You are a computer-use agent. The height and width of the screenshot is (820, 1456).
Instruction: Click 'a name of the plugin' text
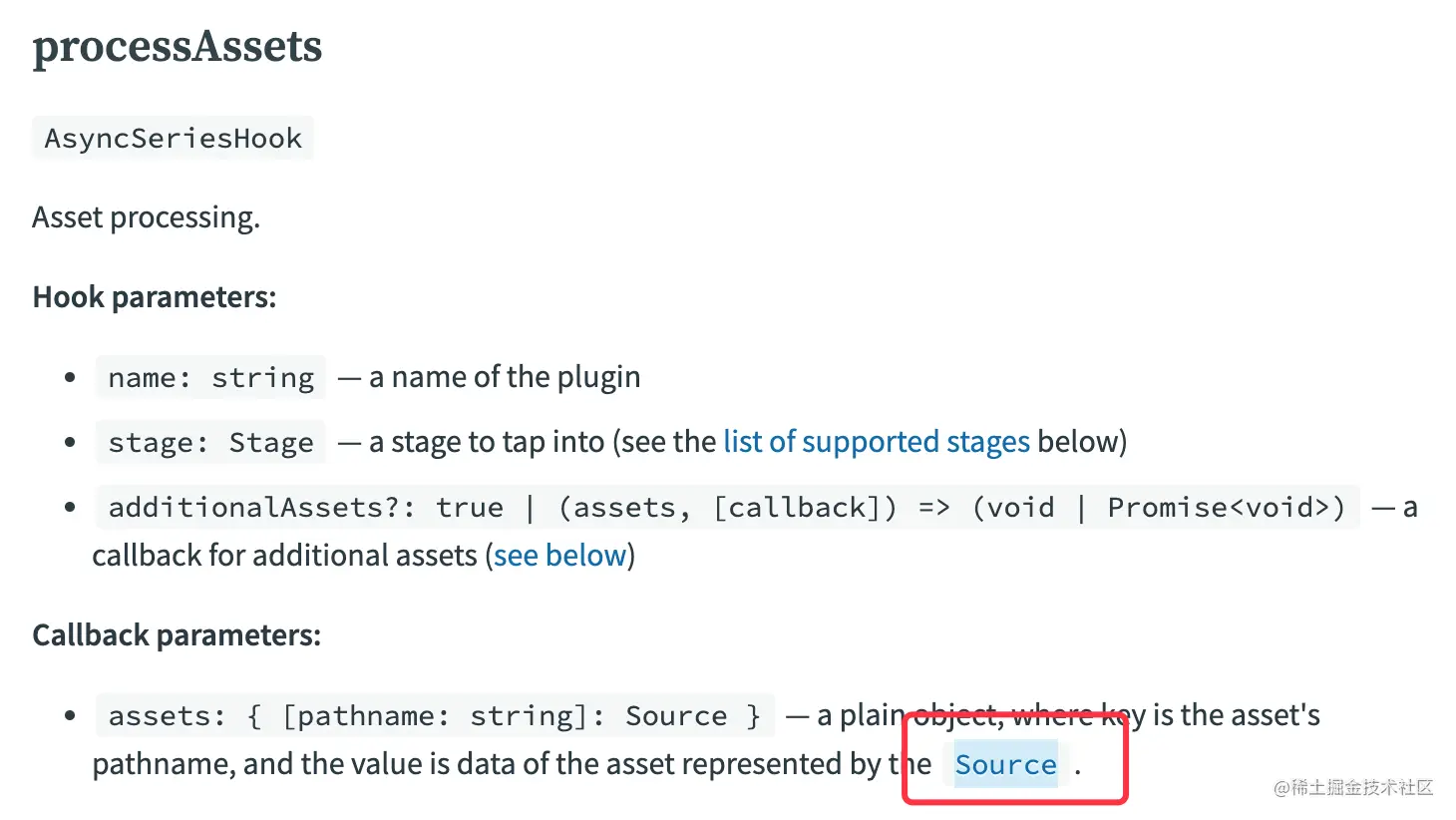[505, 377]
